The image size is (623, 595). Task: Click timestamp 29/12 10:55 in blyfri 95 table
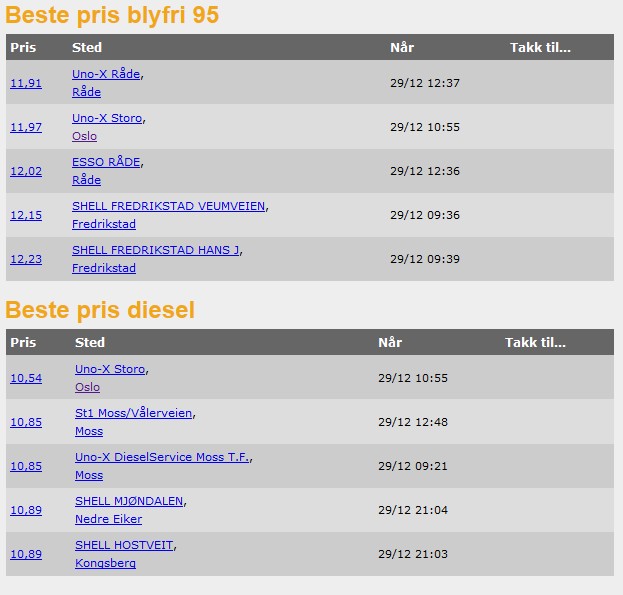pyautogui.click(x=425, y=127)
